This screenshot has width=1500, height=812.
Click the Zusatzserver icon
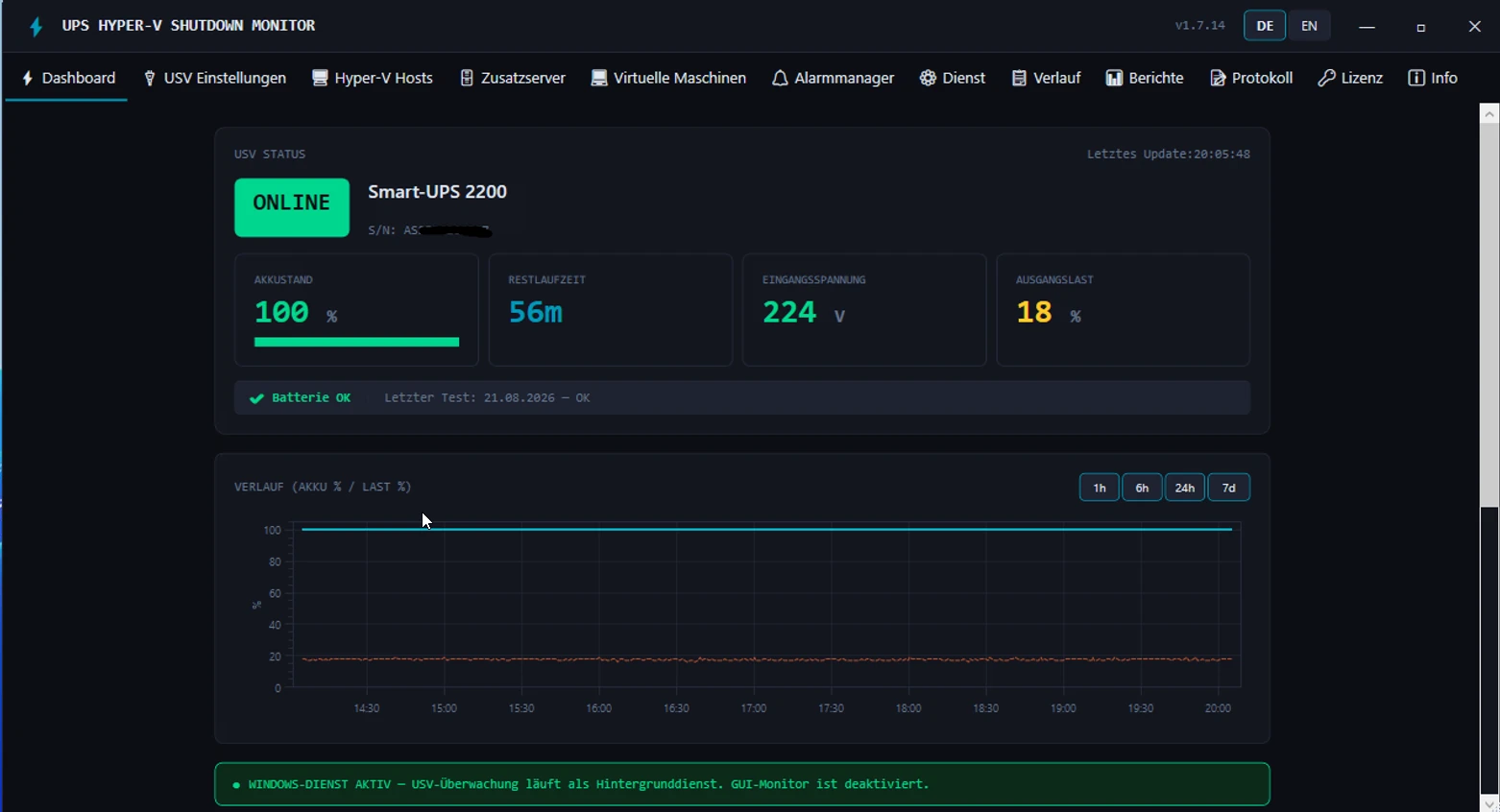467,78
